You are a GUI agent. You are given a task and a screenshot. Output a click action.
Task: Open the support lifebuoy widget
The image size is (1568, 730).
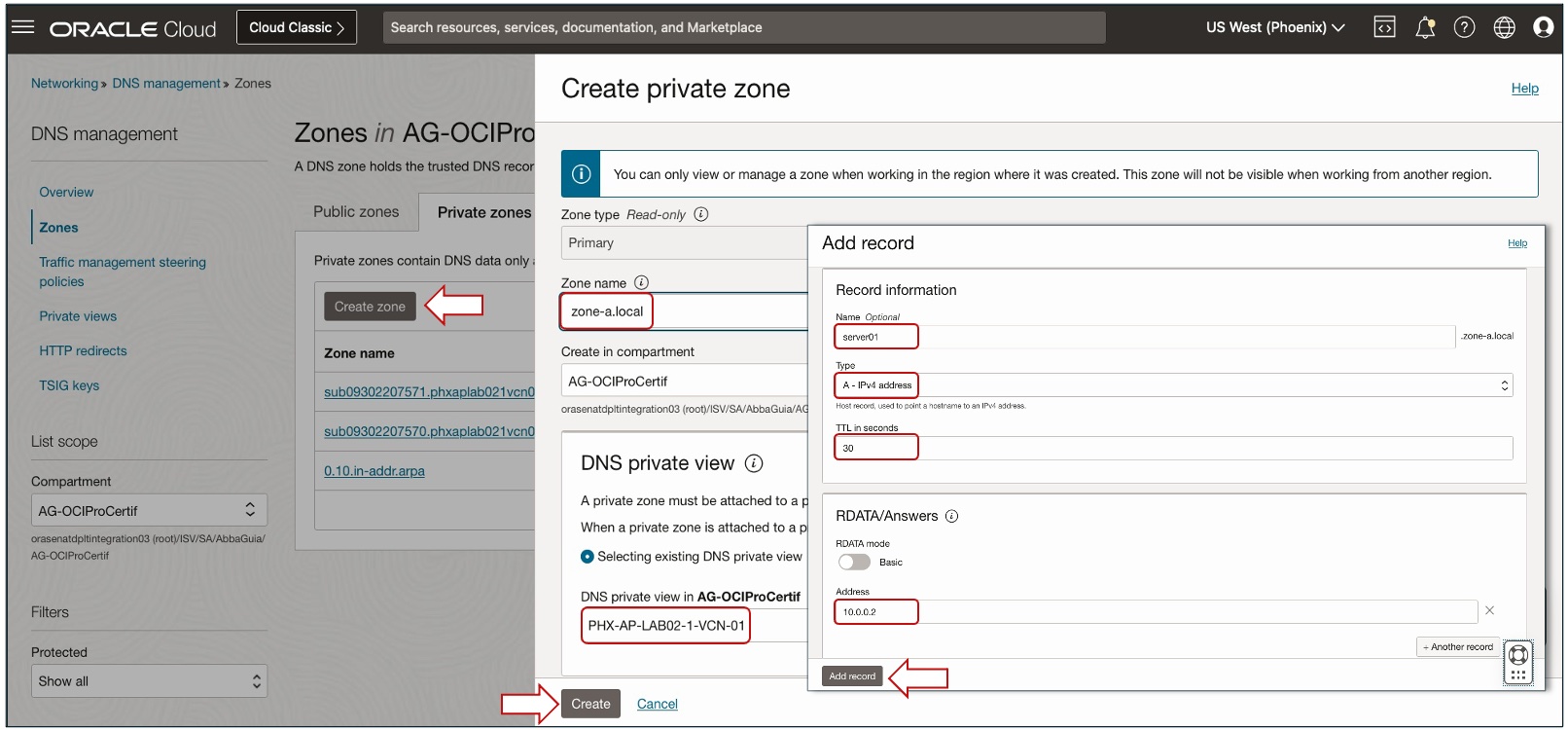coord(1517,663)
